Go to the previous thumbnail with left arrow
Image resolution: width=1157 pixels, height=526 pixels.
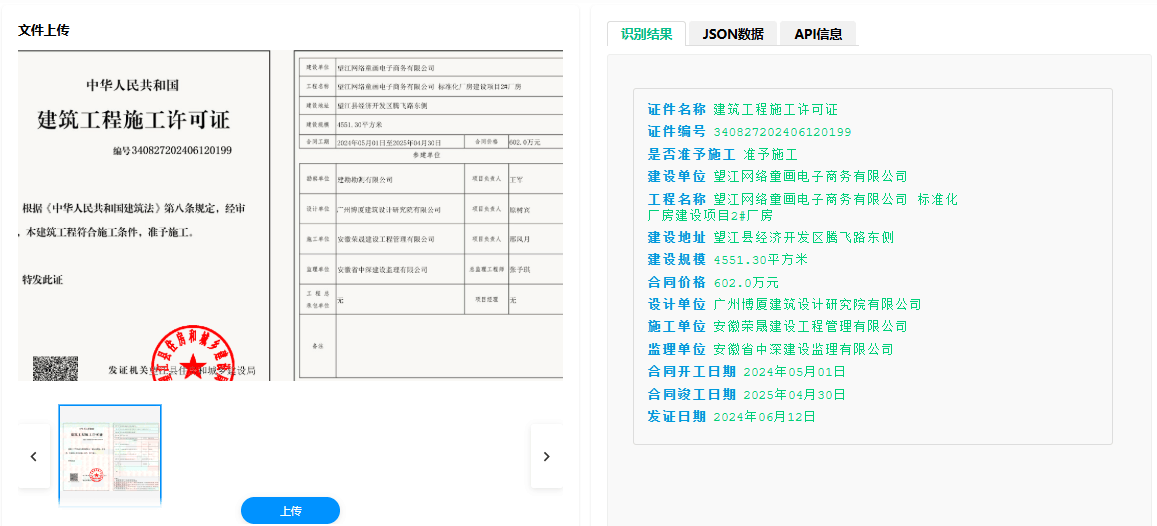[34, 457]
